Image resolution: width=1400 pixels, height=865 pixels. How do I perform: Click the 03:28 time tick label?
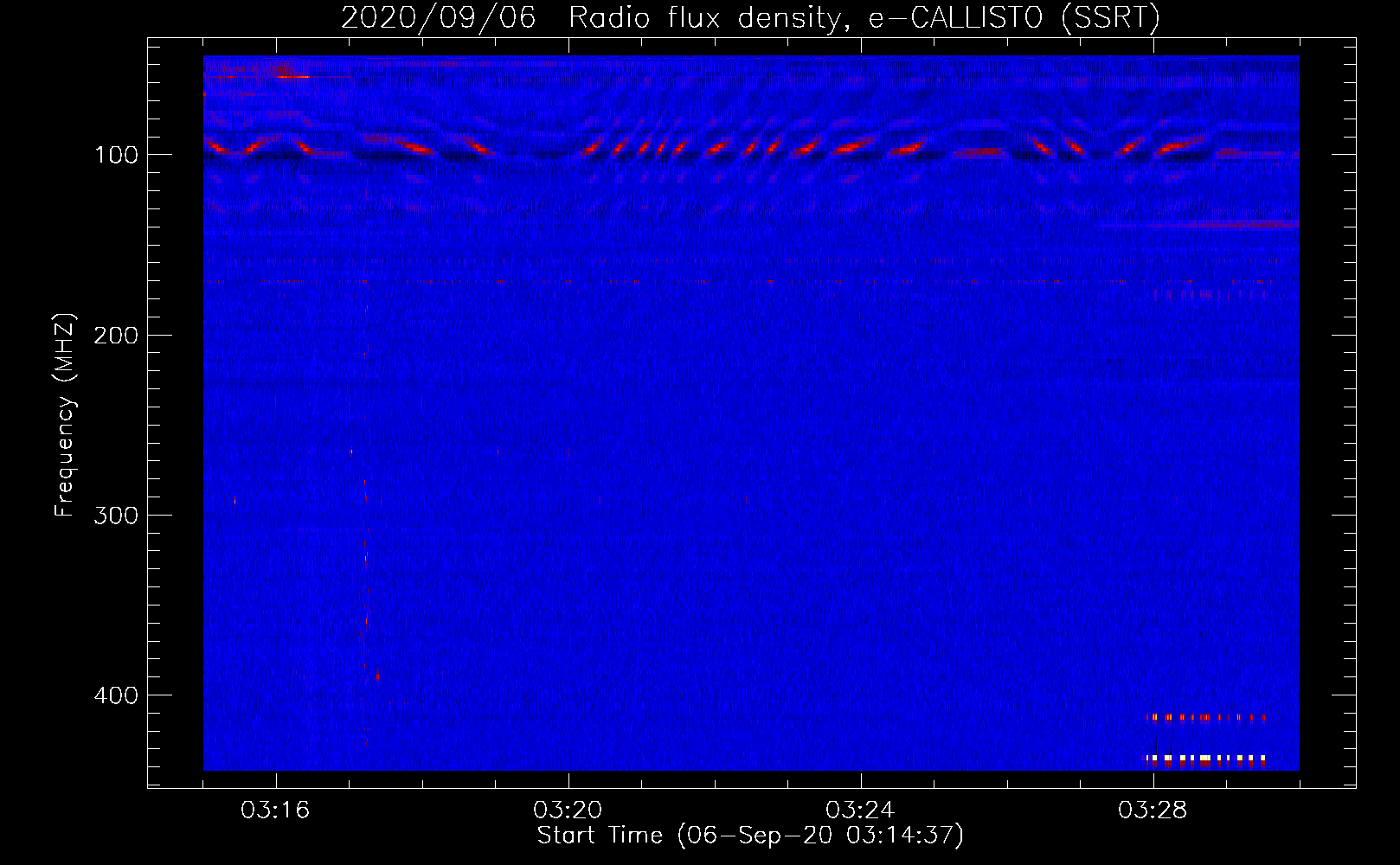[x=1153, y=811]
